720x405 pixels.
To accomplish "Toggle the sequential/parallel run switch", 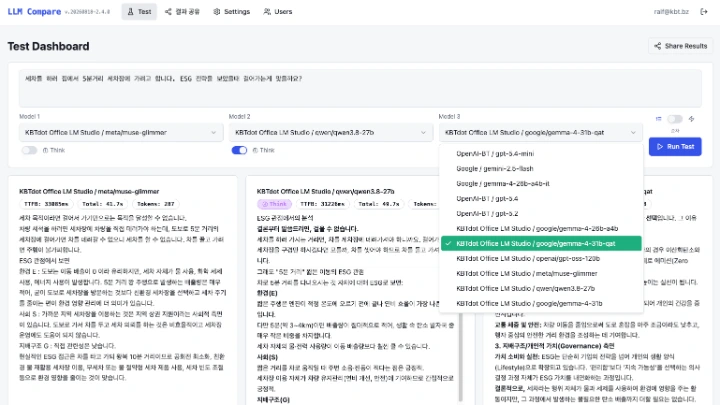I will pos(675,119).
